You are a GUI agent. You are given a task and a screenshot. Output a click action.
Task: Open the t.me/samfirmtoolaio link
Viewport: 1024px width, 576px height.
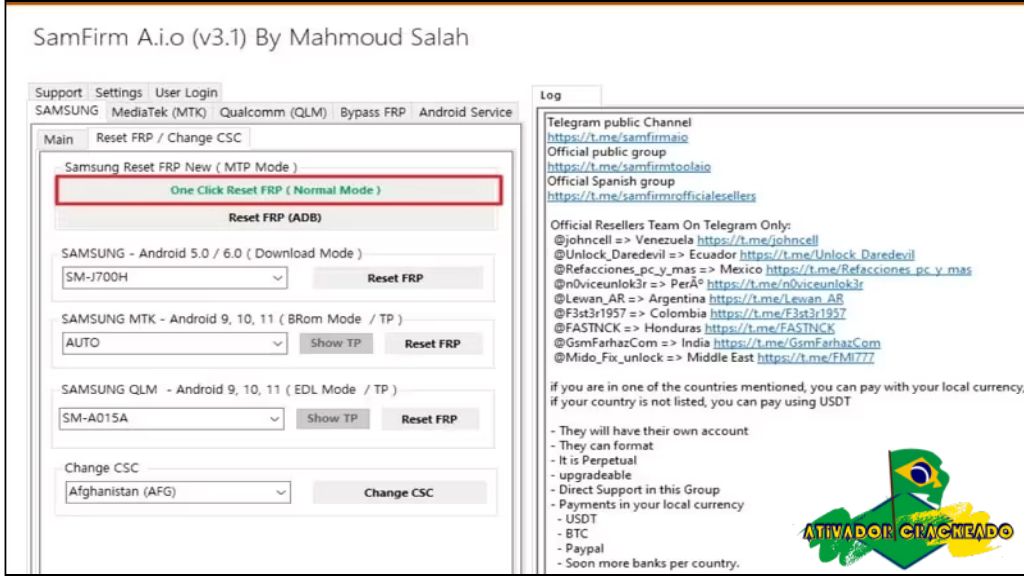tap(629, 167)
